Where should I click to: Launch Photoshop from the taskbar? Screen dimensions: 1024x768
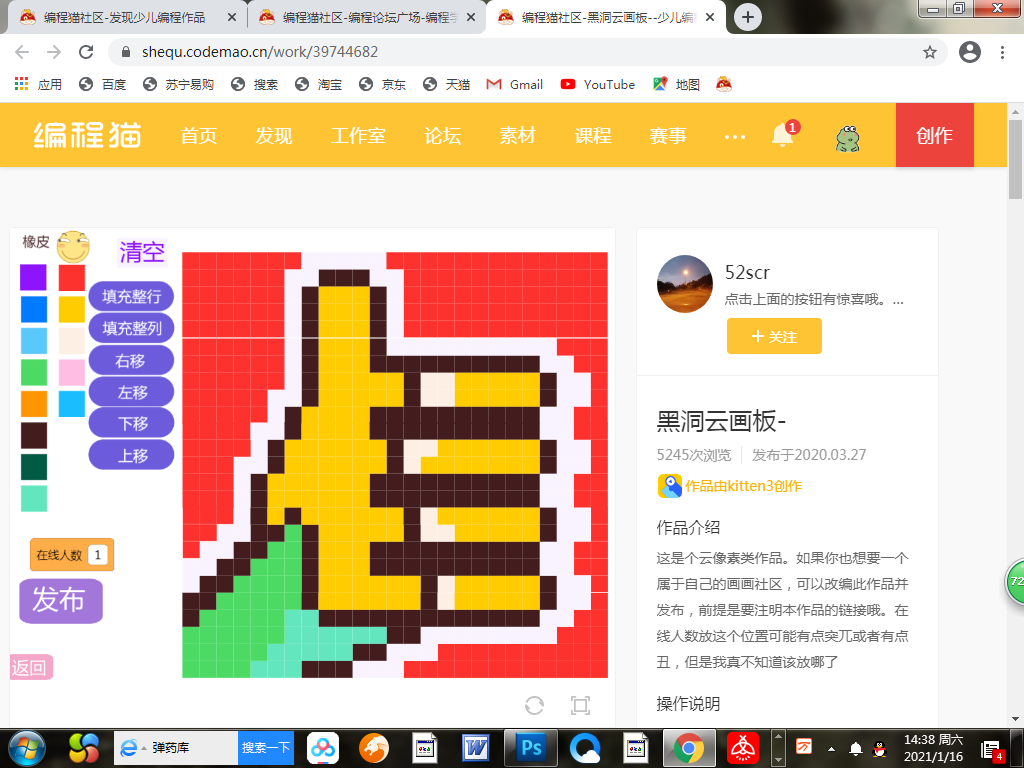pyautogui.click(x=530, y=748)
